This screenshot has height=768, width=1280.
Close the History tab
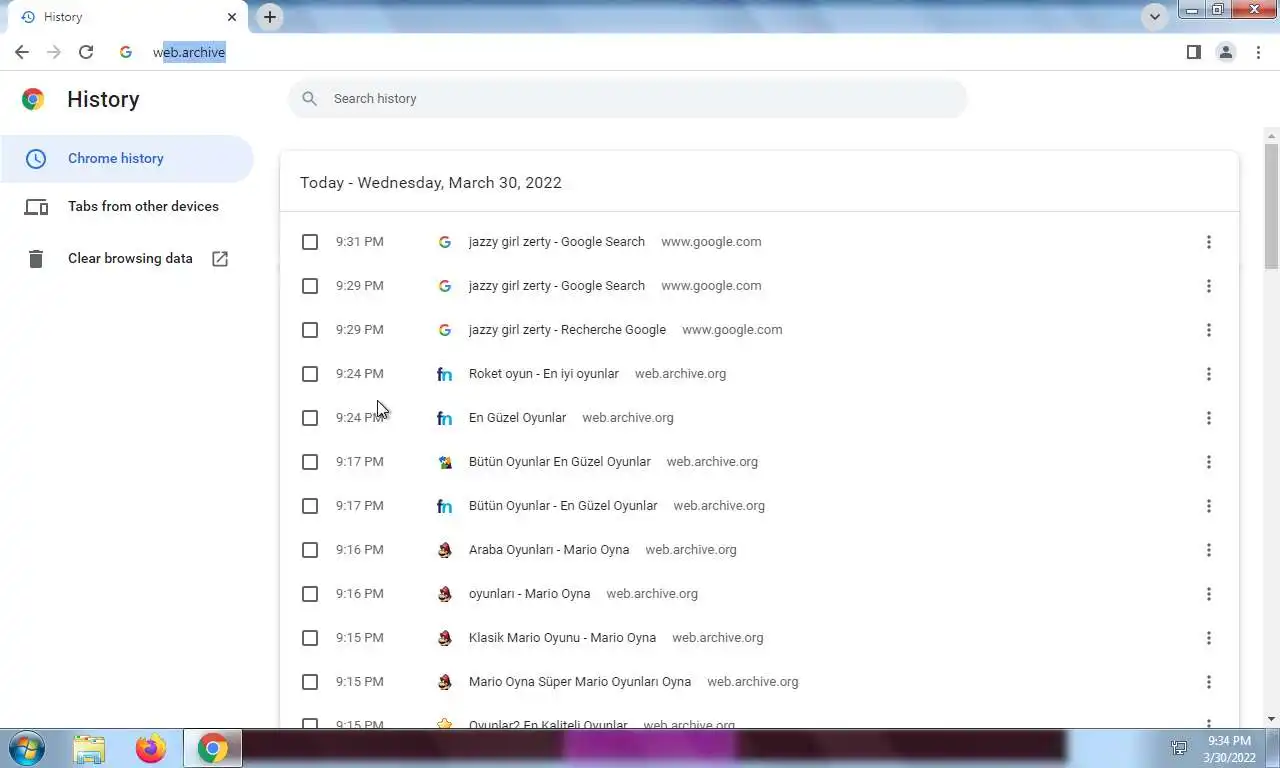pos(232,17)
